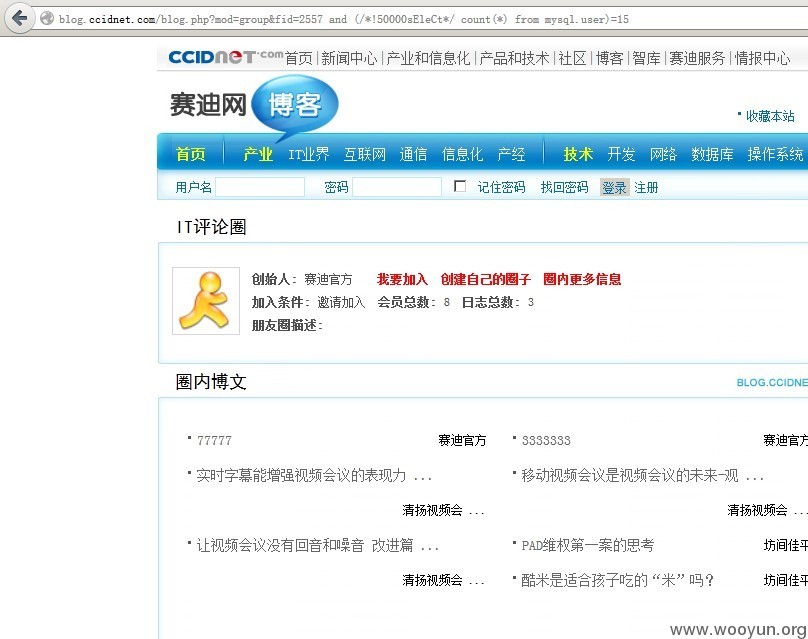Select 开发 in blue navigation bar

(x=621, y=154)
